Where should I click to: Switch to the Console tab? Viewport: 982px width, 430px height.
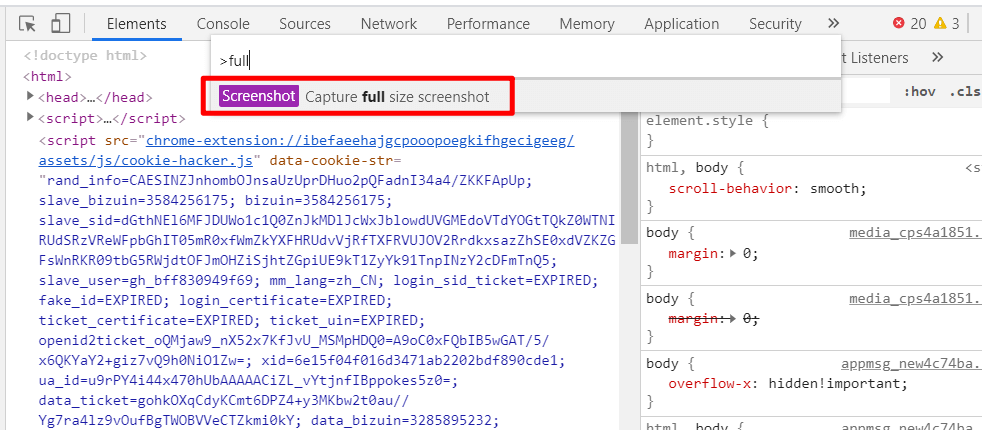tap(223, 24)
